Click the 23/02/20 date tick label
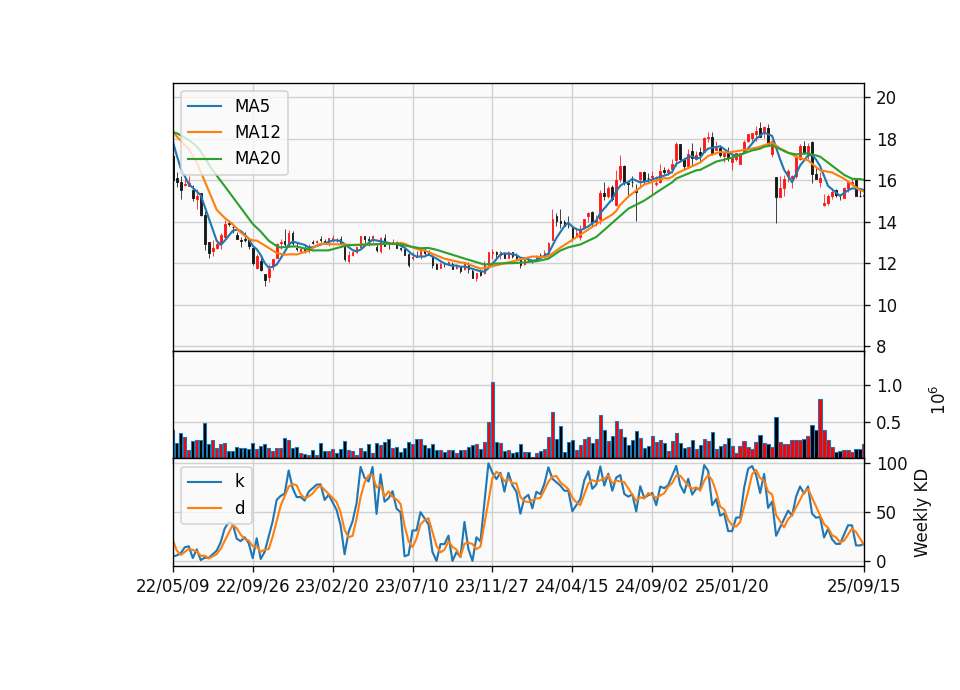This screenshot has height=690, width=960. click(332, 586)
